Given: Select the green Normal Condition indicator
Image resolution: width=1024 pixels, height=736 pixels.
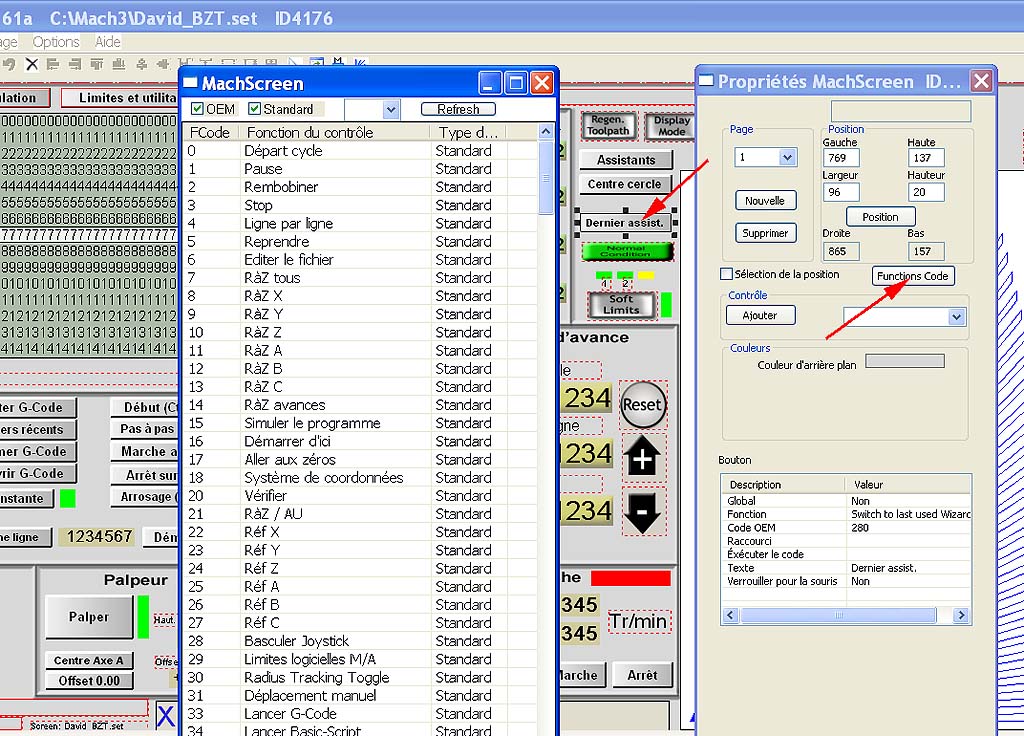Looking at the screenshot, I should coord(627,251).
